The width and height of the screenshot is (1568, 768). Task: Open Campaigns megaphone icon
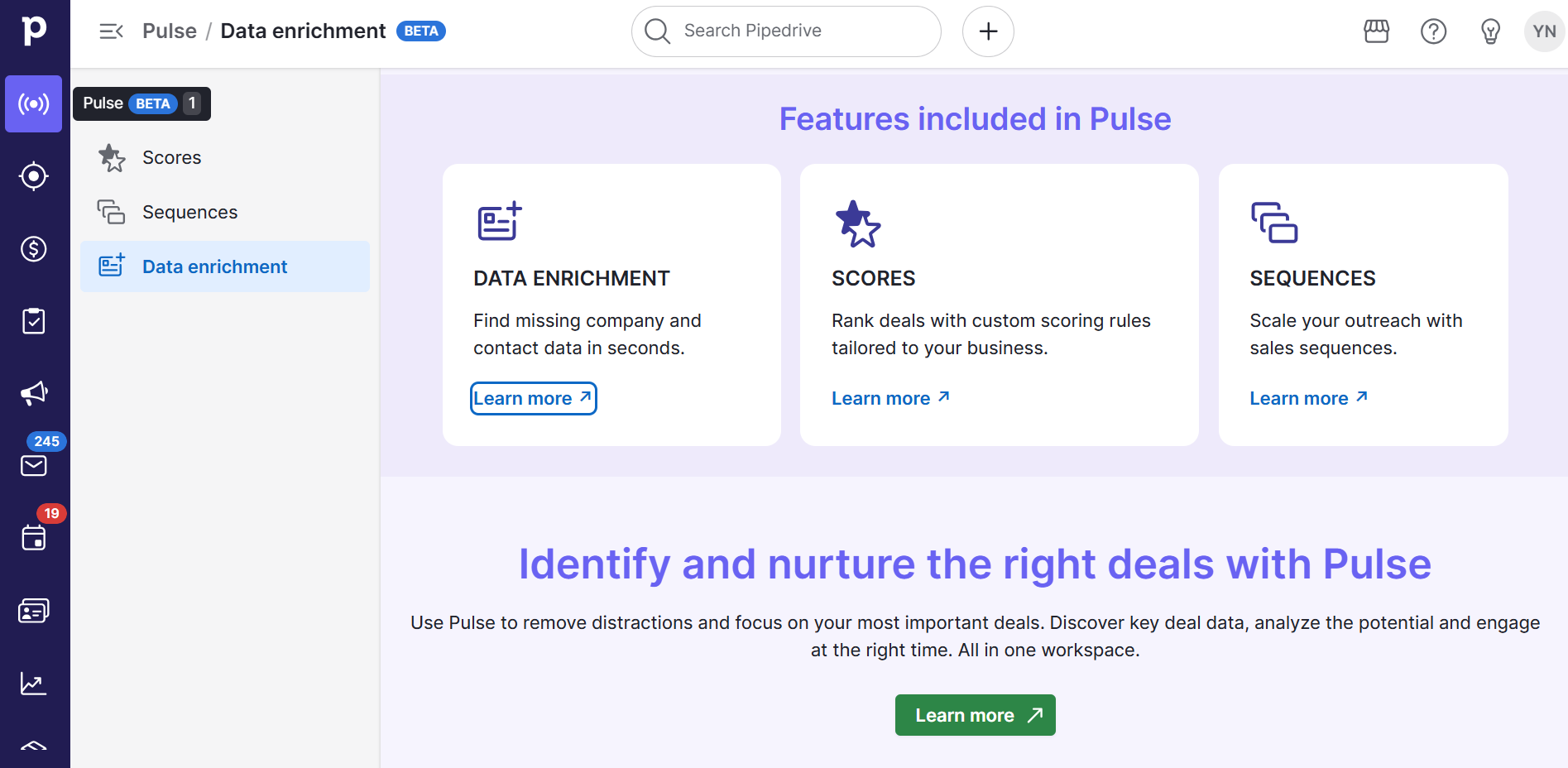click(x=34, y=393)
